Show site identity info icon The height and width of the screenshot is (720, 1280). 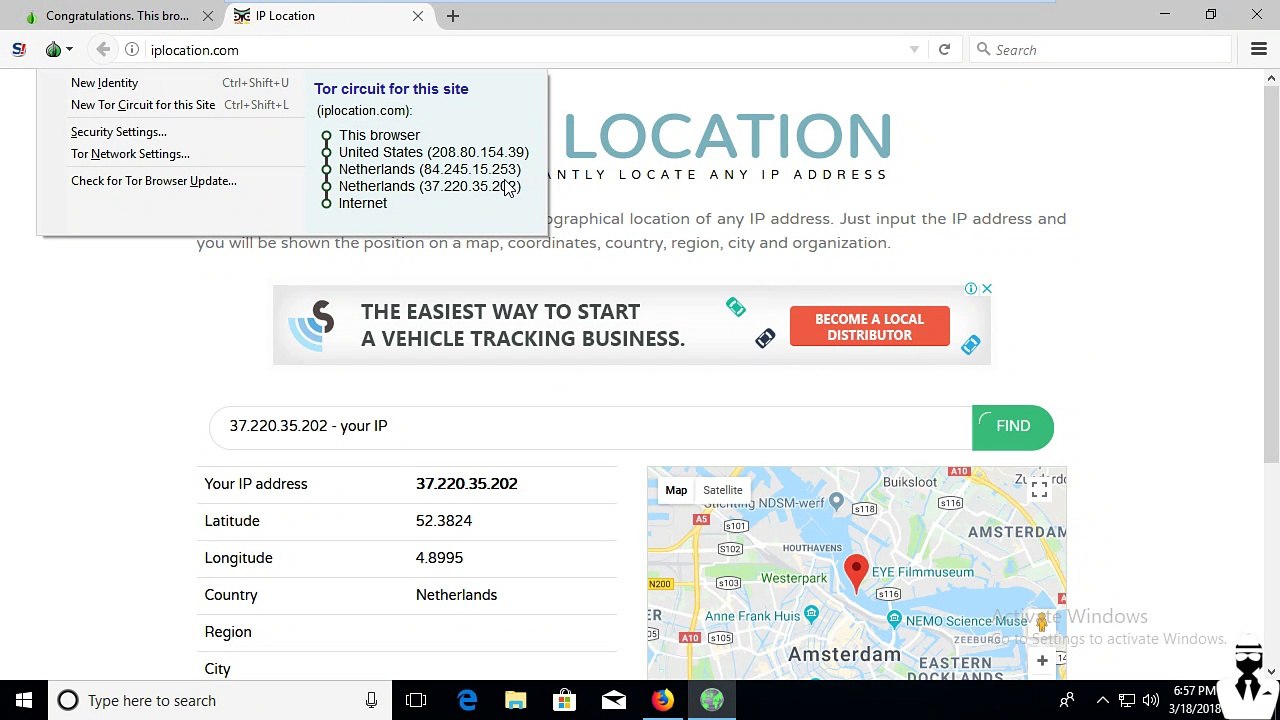pos(131,49)
